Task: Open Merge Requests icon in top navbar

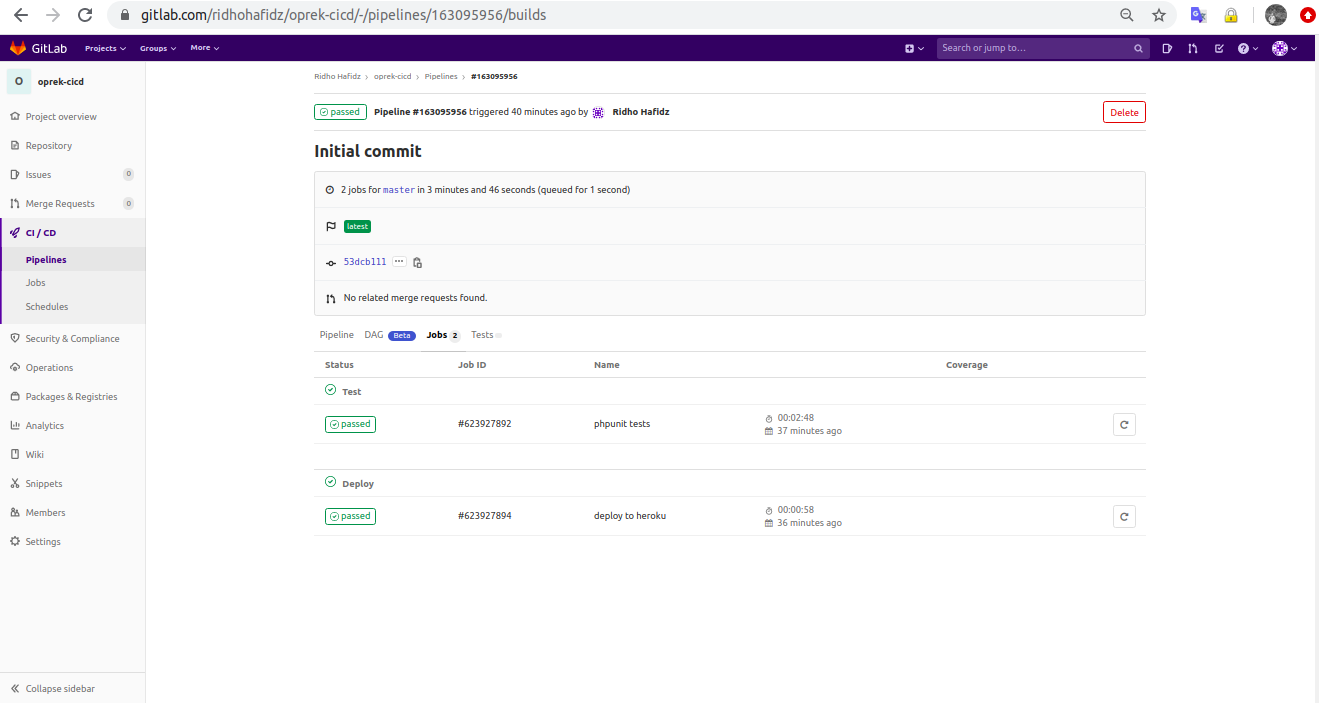Action: tap(1193, 48)
